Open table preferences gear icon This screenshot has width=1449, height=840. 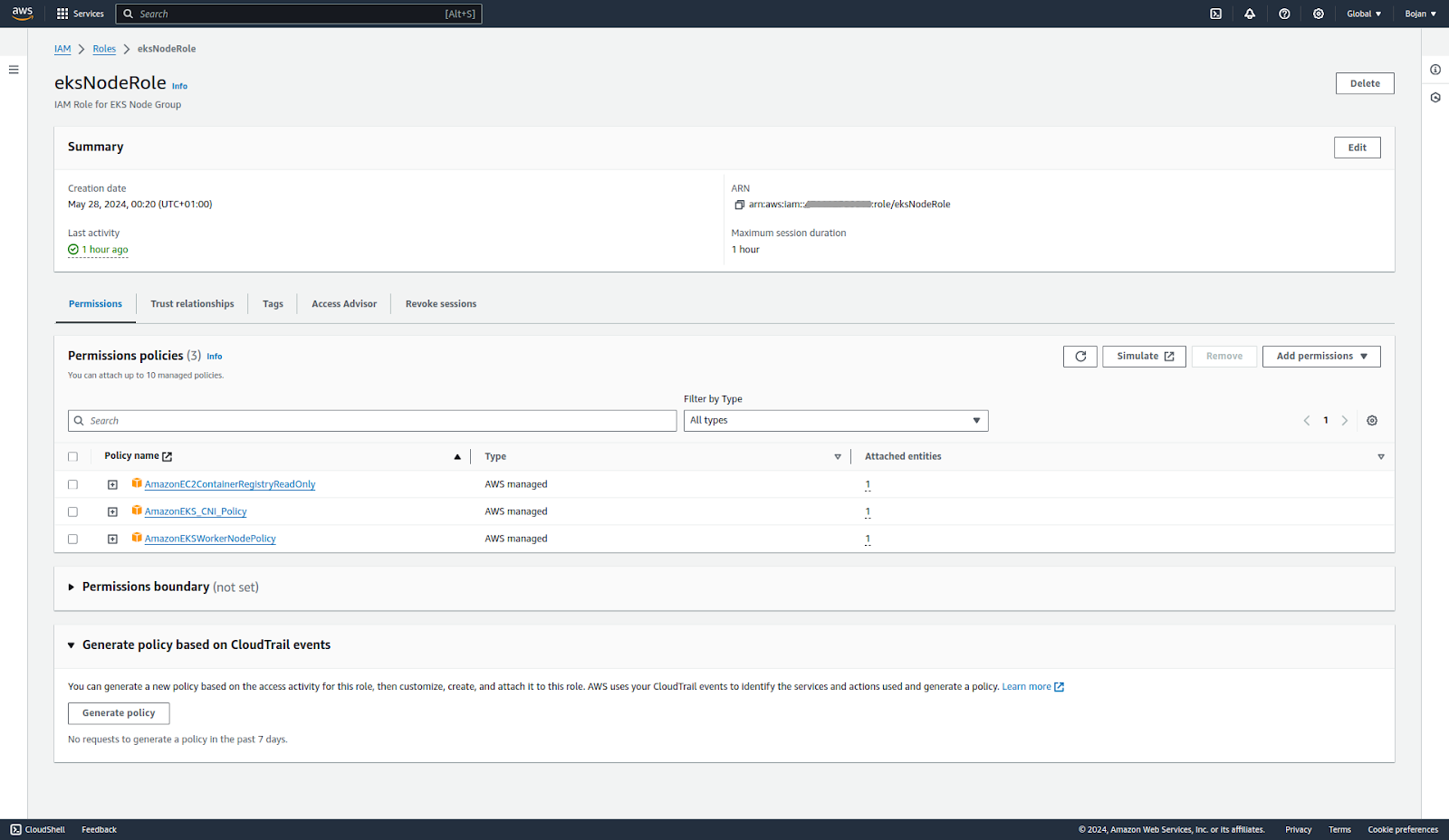tap(1372, 421)
